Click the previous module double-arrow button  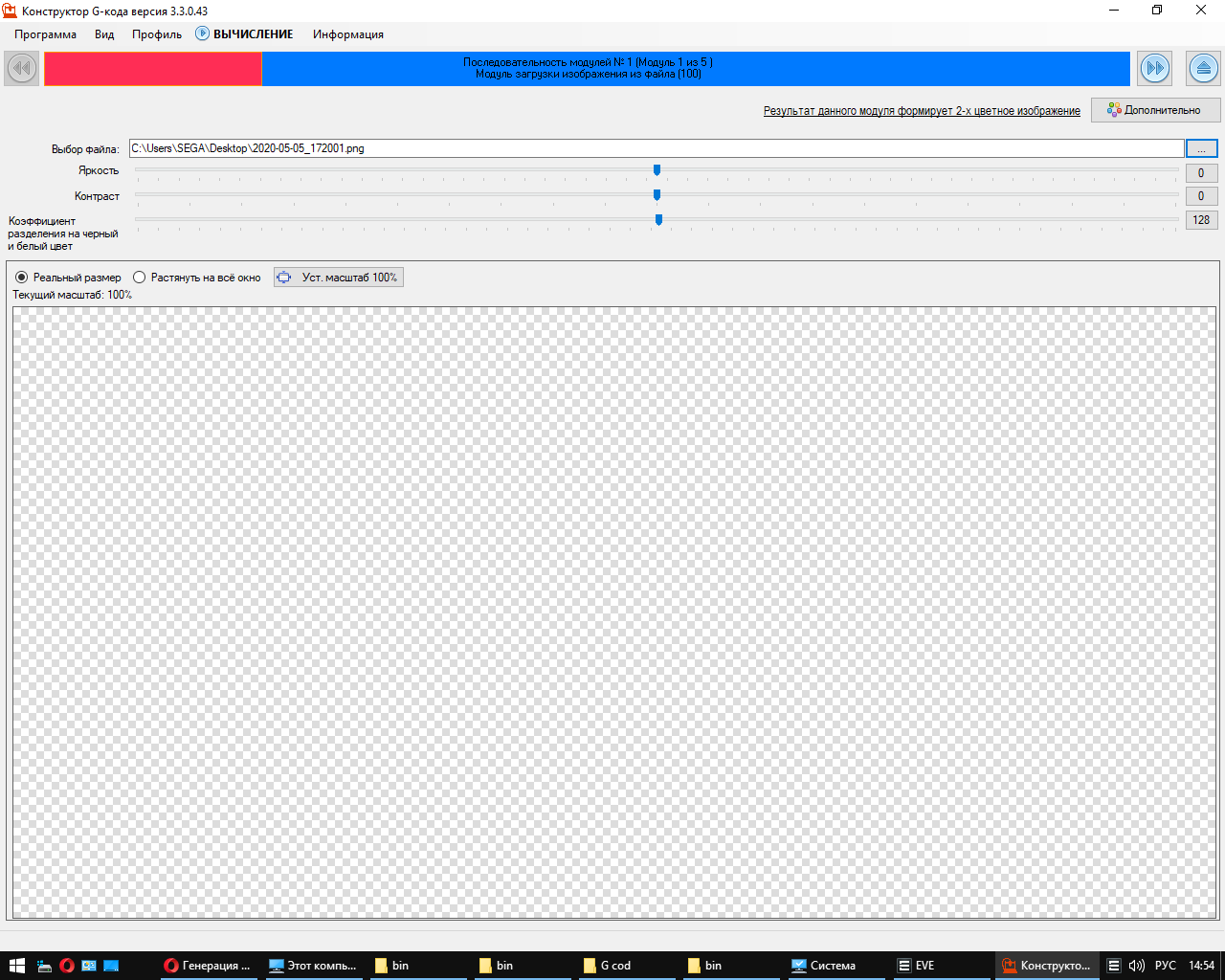(x=21, y=69)
